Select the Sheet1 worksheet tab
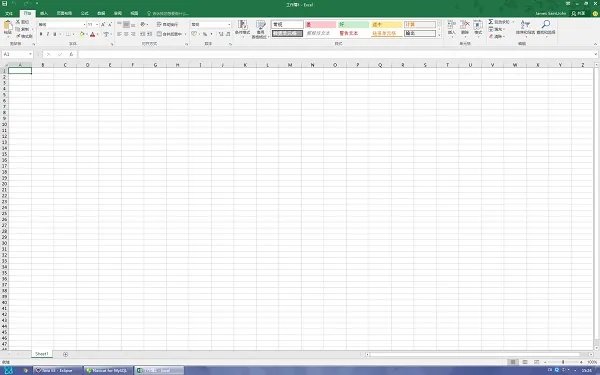The width and height of the screenshot is (600, 375). 42,354
